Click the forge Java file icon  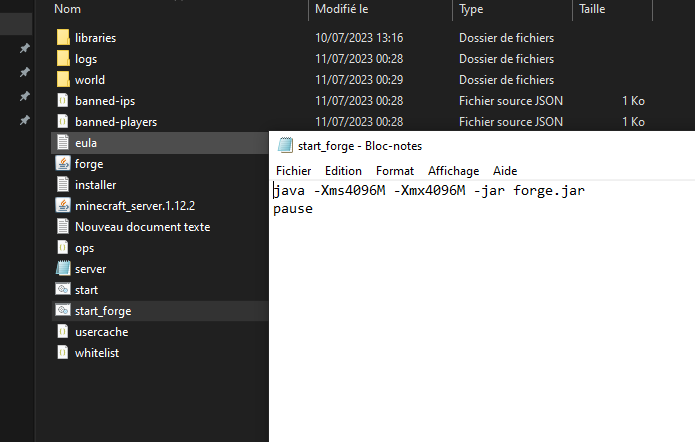pos(63,164)
